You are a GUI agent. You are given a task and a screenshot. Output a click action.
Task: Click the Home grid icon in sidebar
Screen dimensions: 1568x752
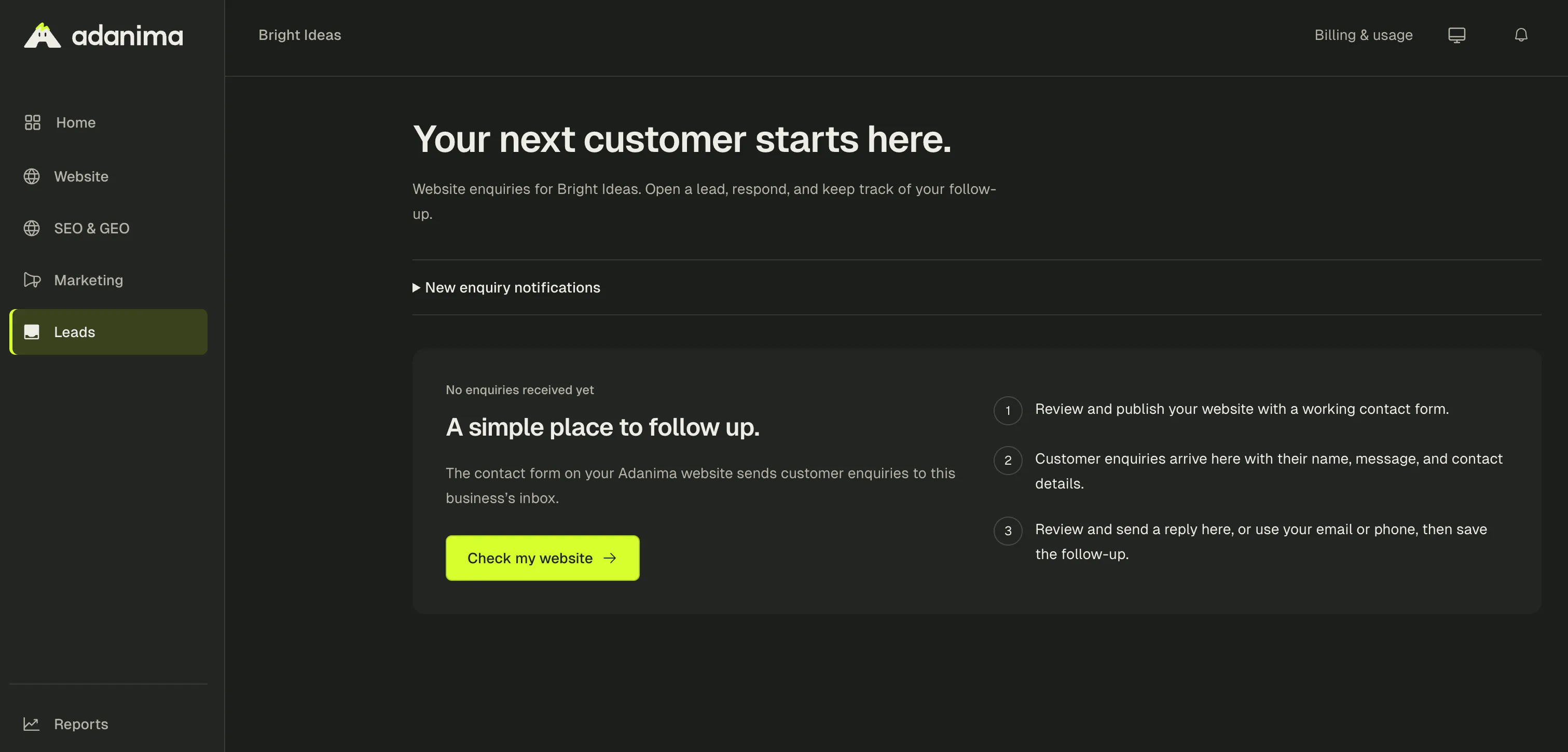pos(32,122)
